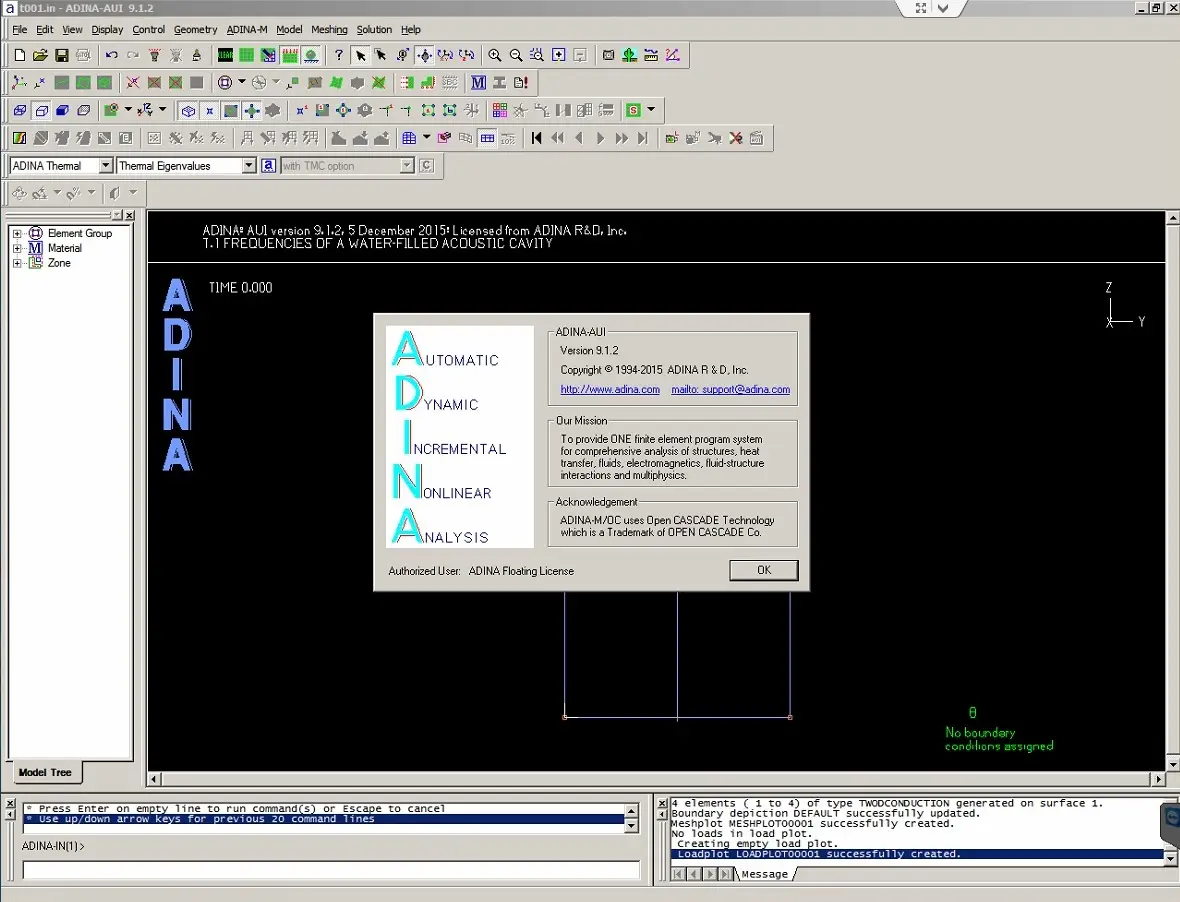Image resolution: width=1180 pixels, height=902 pixels.
Task: Click OK in the About dialog
Action: (764, 570)
